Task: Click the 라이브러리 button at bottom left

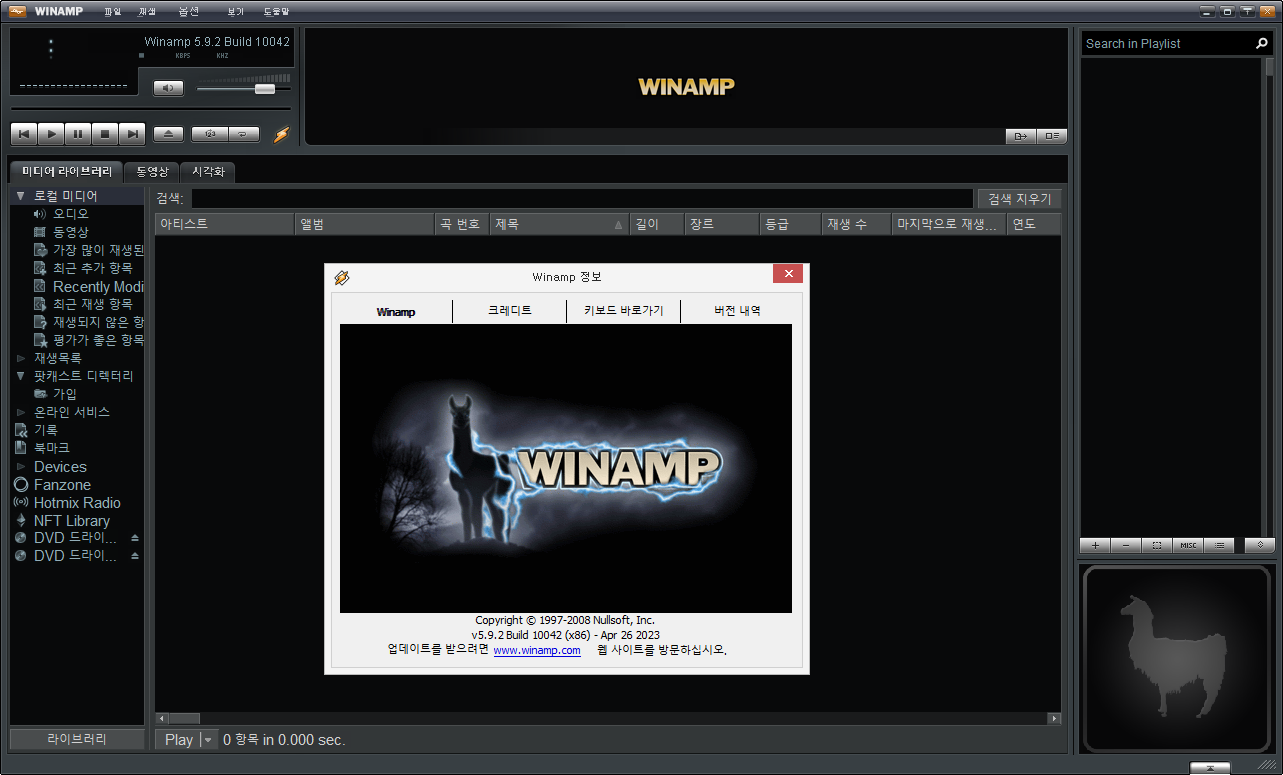Action: click(77, 739)
